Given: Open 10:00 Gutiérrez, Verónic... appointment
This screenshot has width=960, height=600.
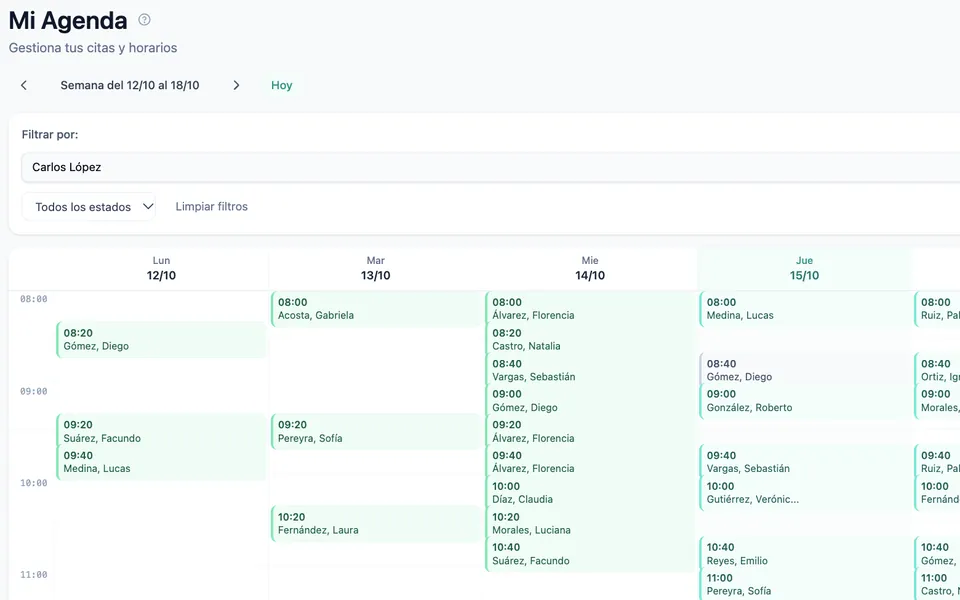Looking at the screenshot, I should tap(804, 493).
